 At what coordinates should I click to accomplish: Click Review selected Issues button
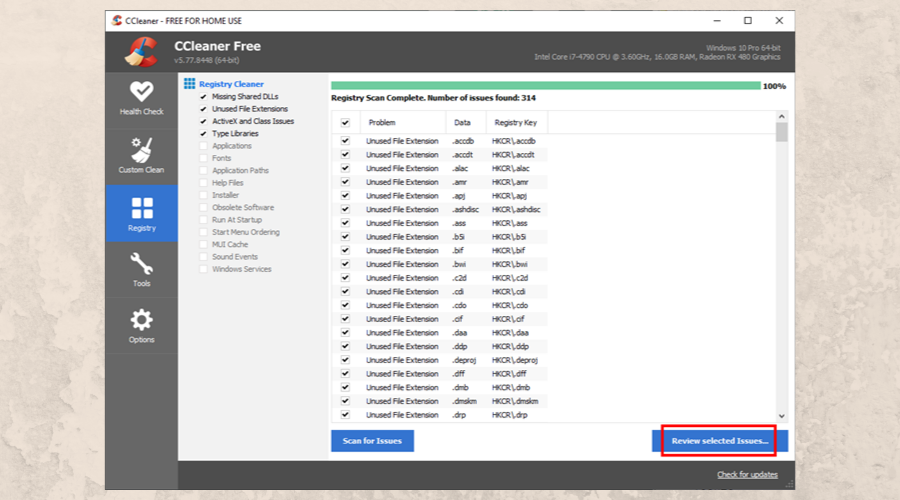pyautogui.click(x=719, y=440)
